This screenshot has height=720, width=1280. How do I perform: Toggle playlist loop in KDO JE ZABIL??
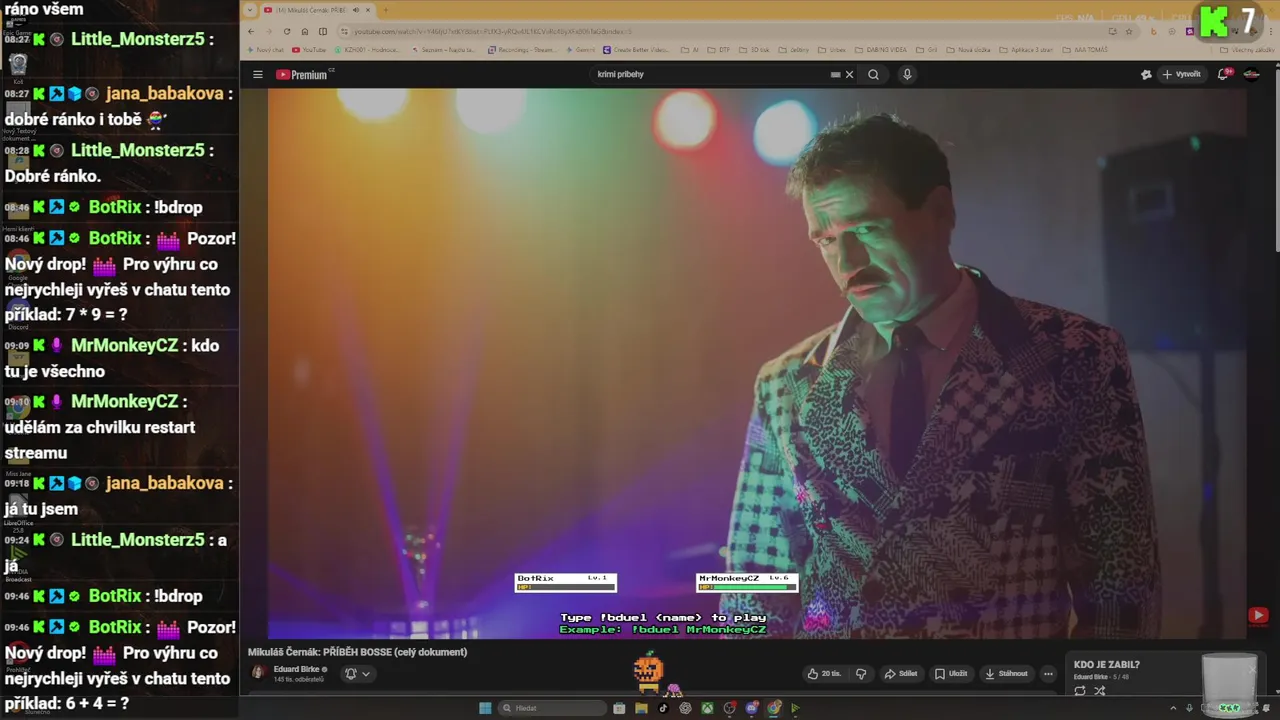click(1080, 690)
